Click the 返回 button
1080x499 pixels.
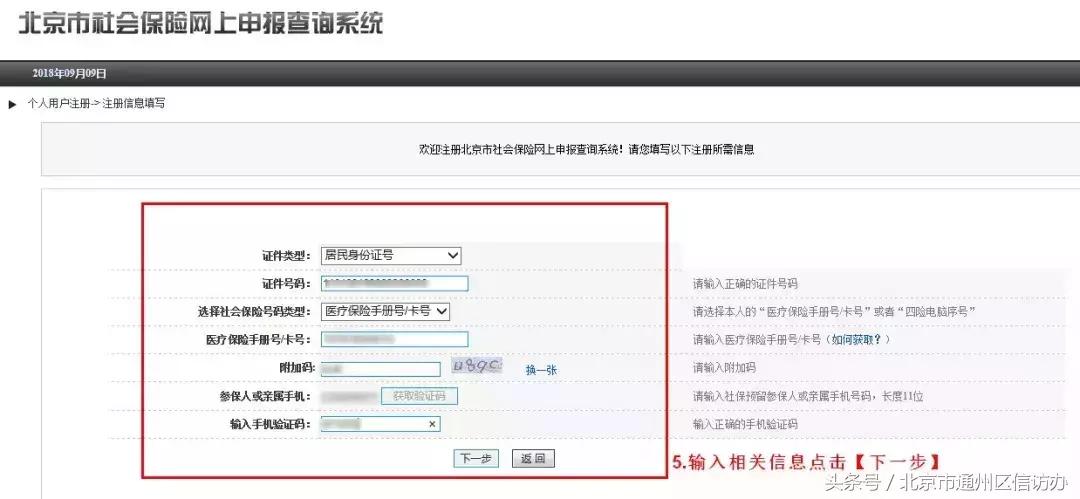coord(533,459)
